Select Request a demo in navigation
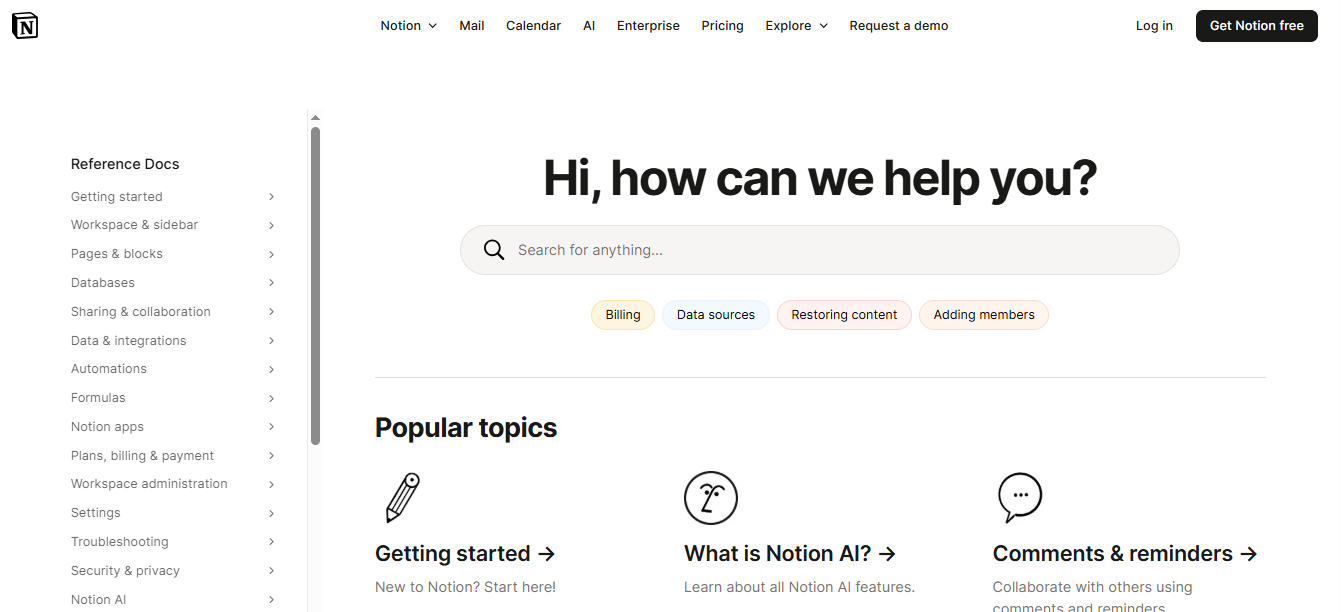The height and width of the screenshot is (612, 1341). pos(899,26)
